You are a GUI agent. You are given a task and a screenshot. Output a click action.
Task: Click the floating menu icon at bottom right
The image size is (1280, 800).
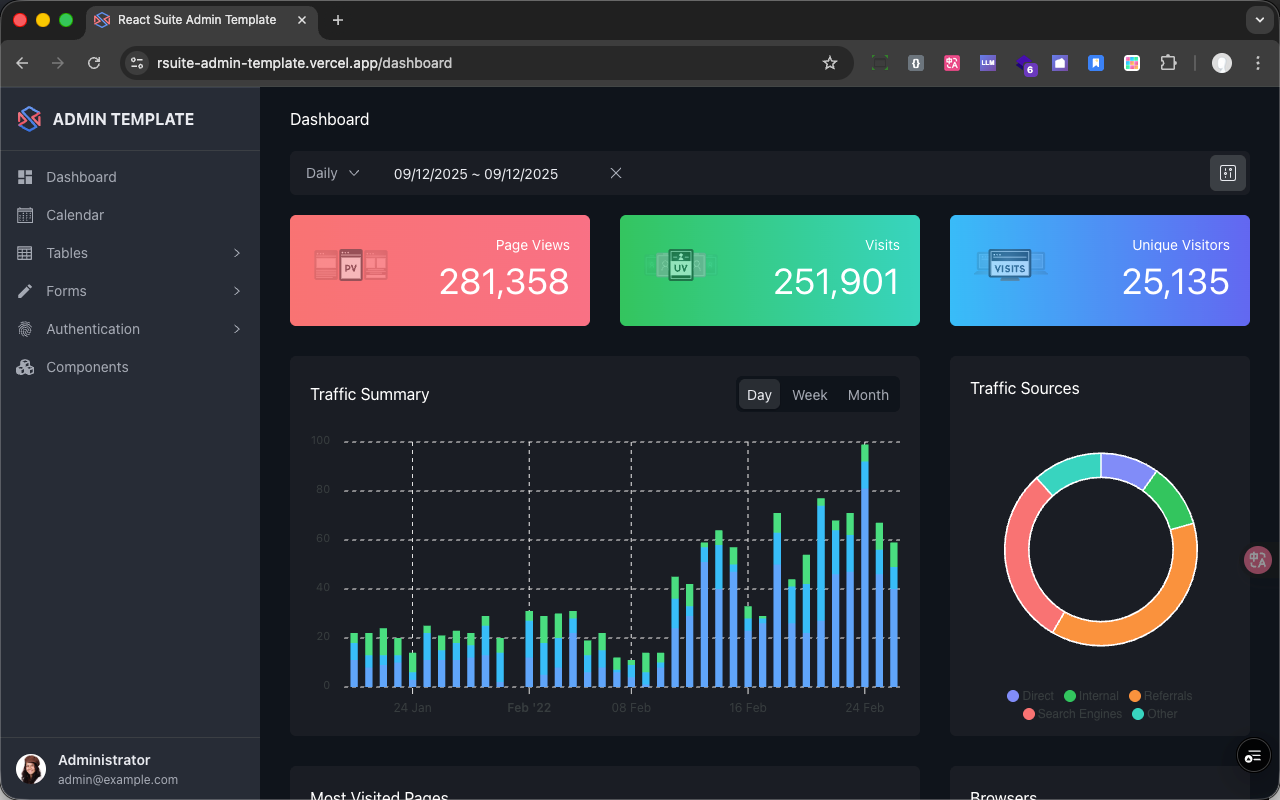1253,756
